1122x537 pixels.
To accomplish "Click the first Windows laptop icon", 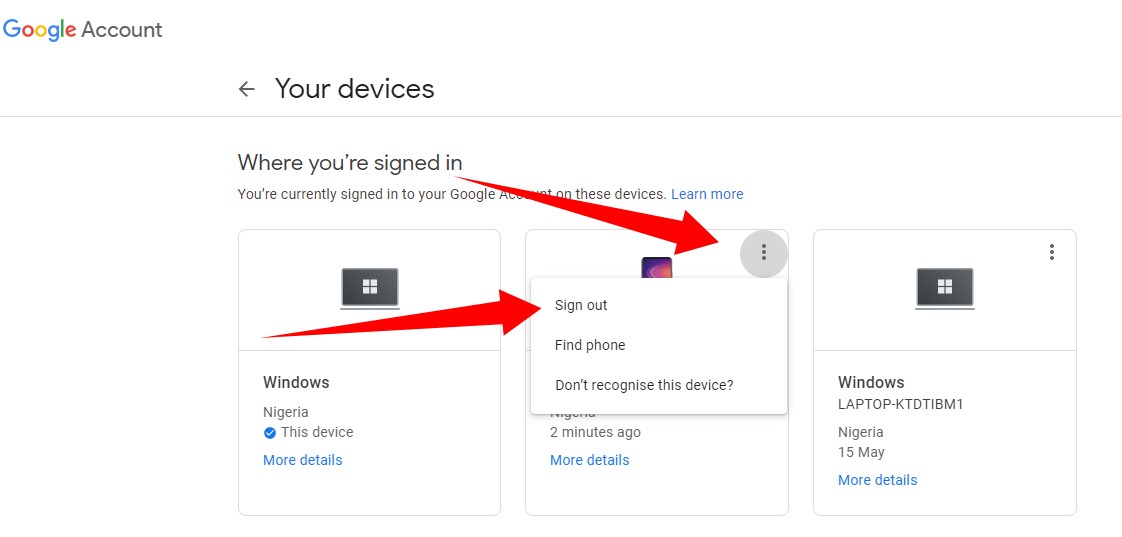I will pos(370,289).
